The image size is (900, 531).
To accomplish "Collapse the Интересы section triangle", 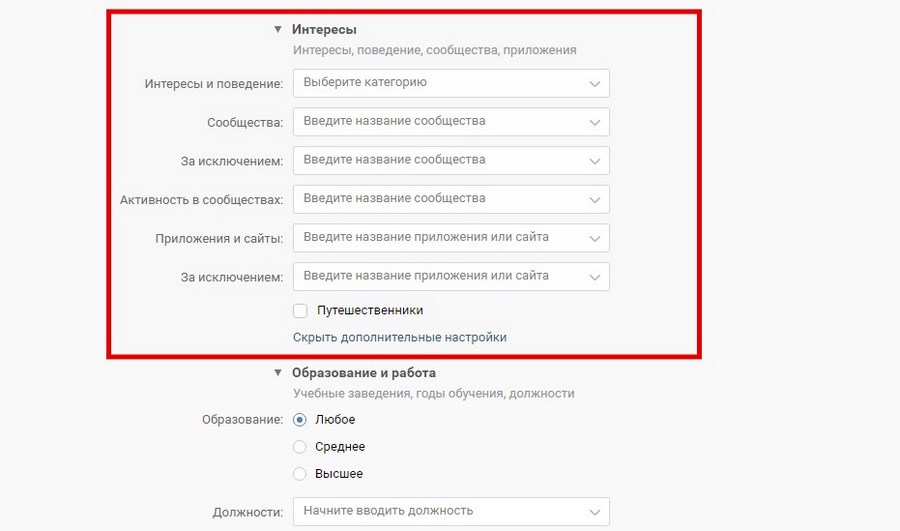I will pos(278,29).
